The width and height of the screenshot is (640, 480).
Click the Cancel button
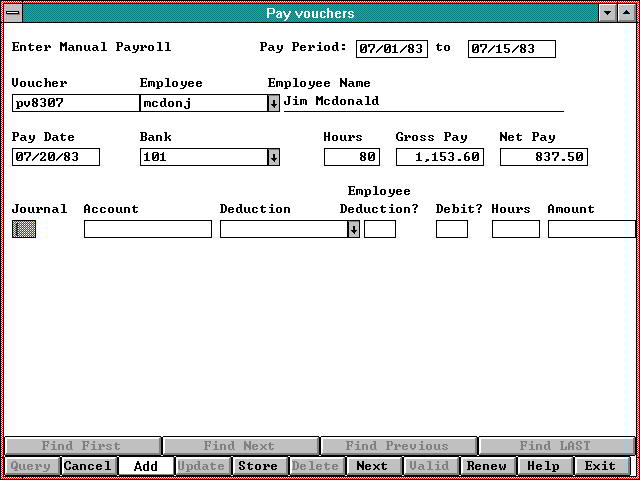click(88, 466)
